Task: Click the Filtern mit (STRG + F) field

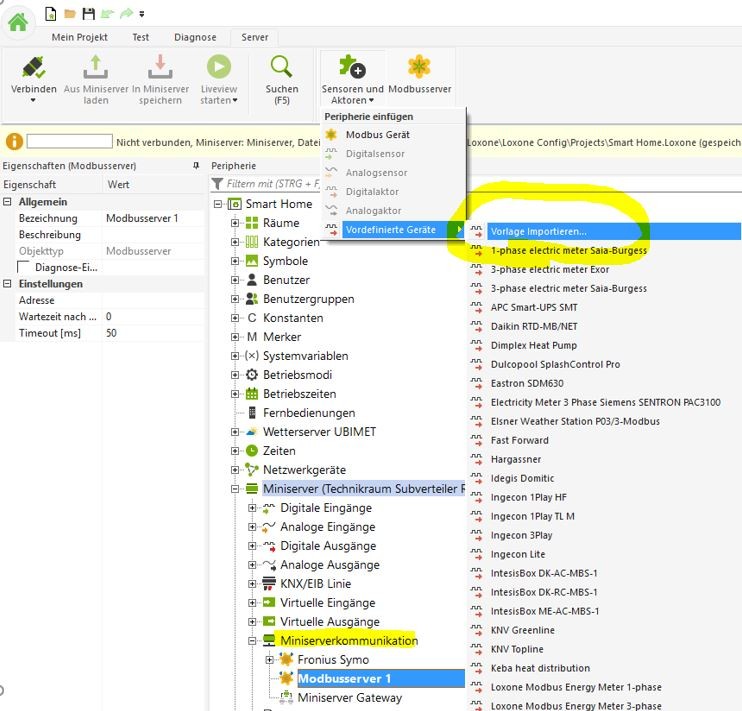Action: pyautogui.click(x=273, y=184)
